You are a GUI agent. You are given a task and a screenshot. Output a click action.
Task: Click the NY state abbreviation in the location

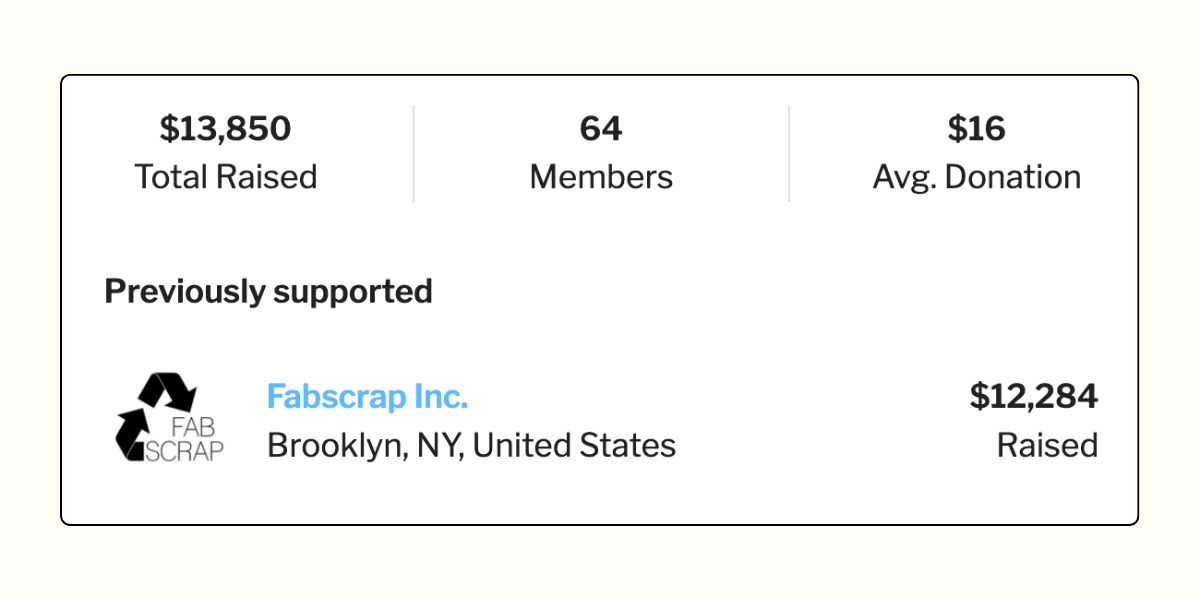pyautogui.click(x=431, y=445)
